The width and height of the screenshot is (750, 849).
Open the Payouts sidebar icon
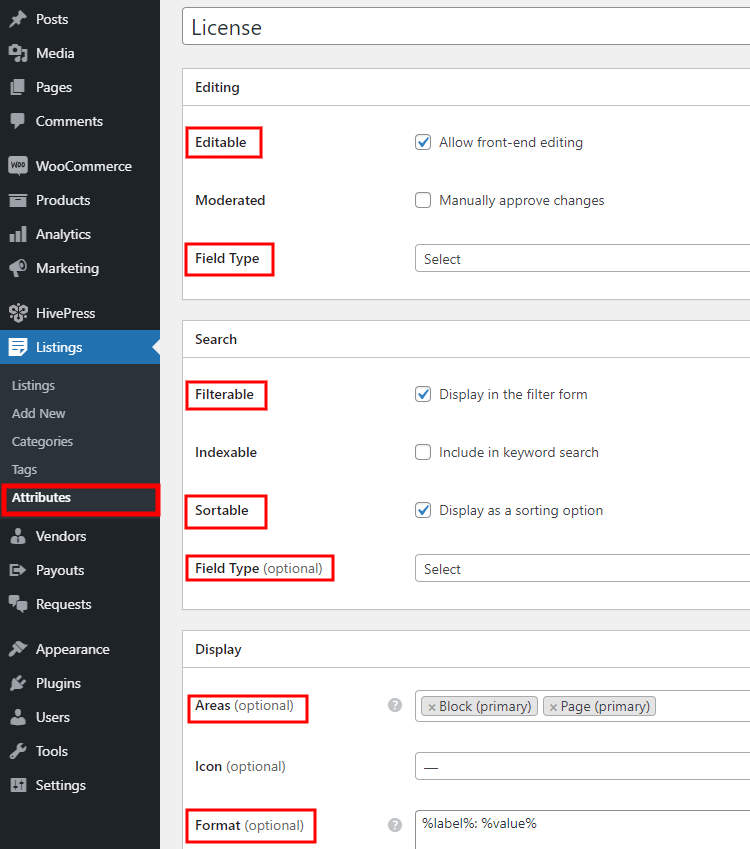coord(17,570)
